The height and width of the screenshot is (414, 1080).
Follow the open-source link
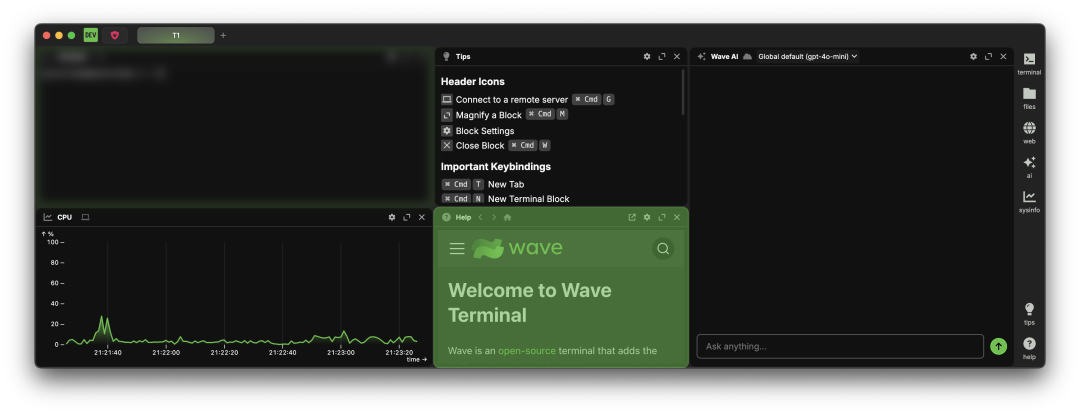pyautogui.click(x=527, y=351)
